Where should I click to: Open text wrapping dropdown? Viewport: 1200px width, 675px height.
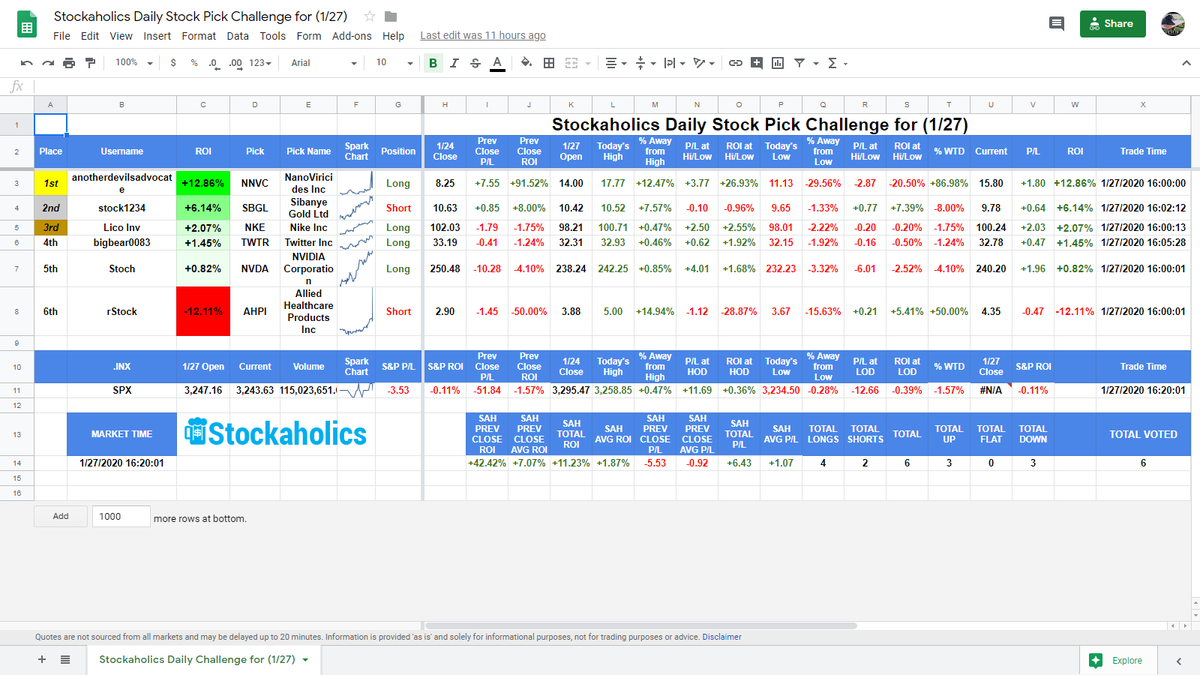pyautogui.click(x=673, y=63)
